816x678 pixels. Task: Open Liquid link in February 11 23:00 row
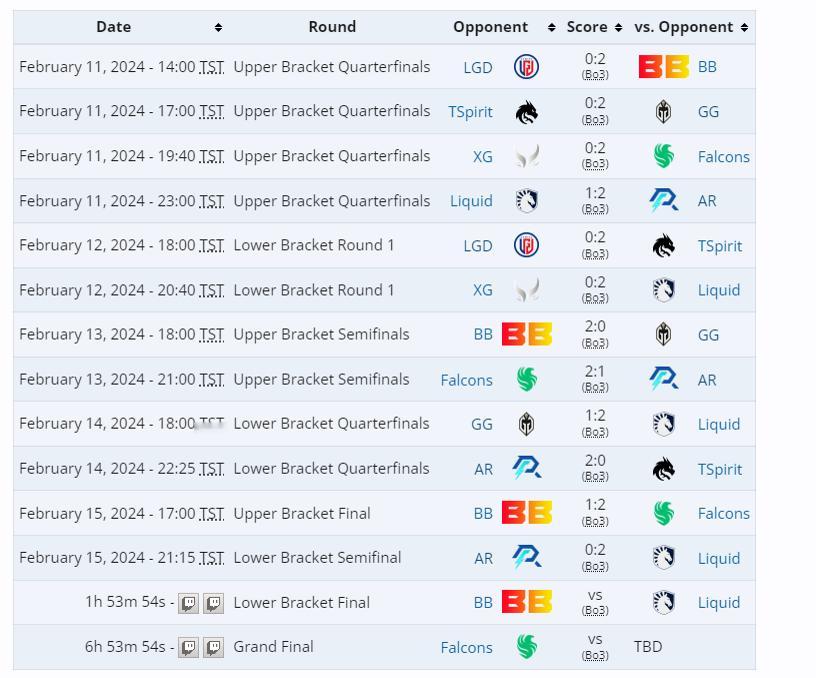point(471,201)
